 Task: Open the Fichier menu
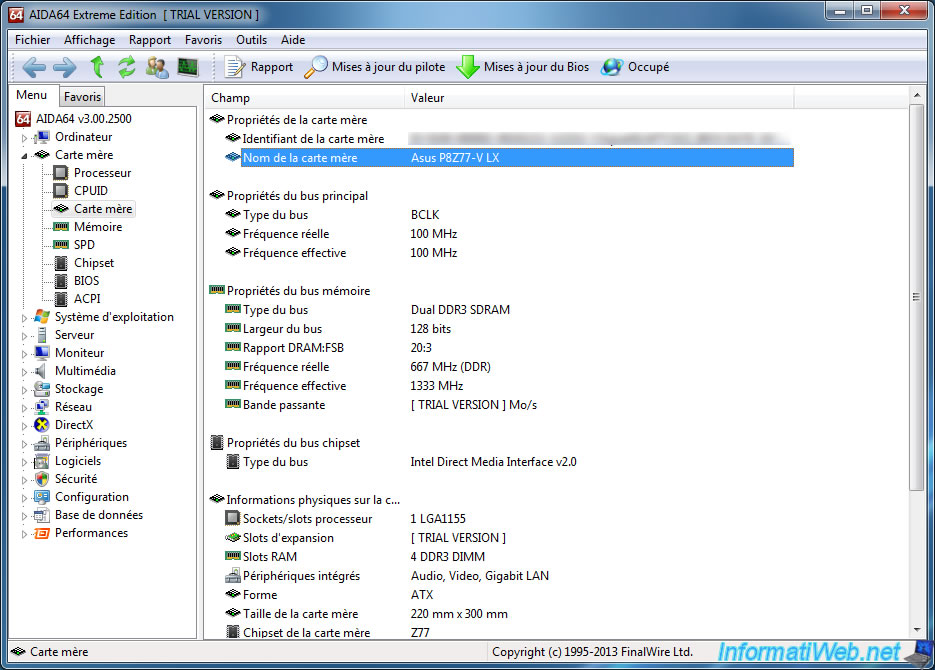[x=32, y=40]
